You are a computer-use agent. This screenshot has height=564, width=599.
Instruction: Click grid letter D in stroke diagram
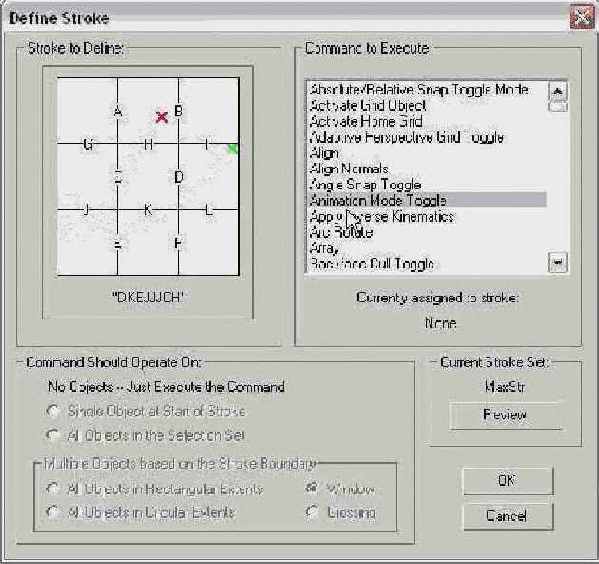point(178,177)
